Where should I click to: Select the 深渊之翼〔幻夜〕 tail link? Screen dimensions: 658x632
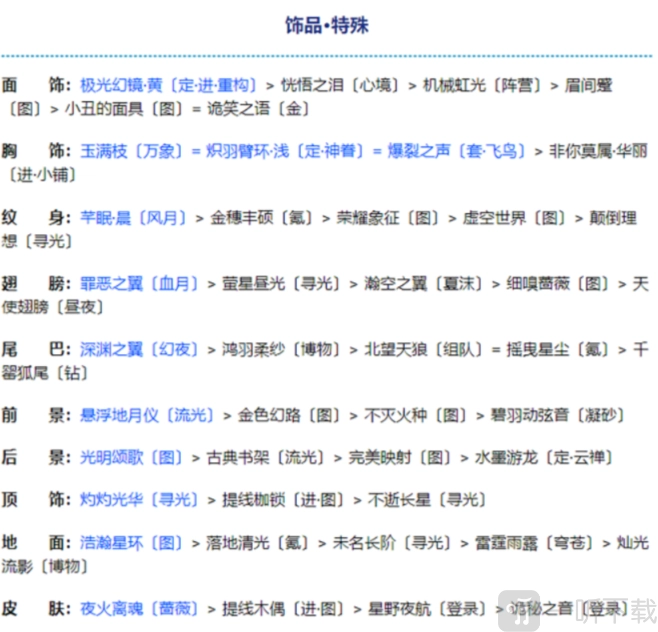pyautogui.click(x=139, y=349)
